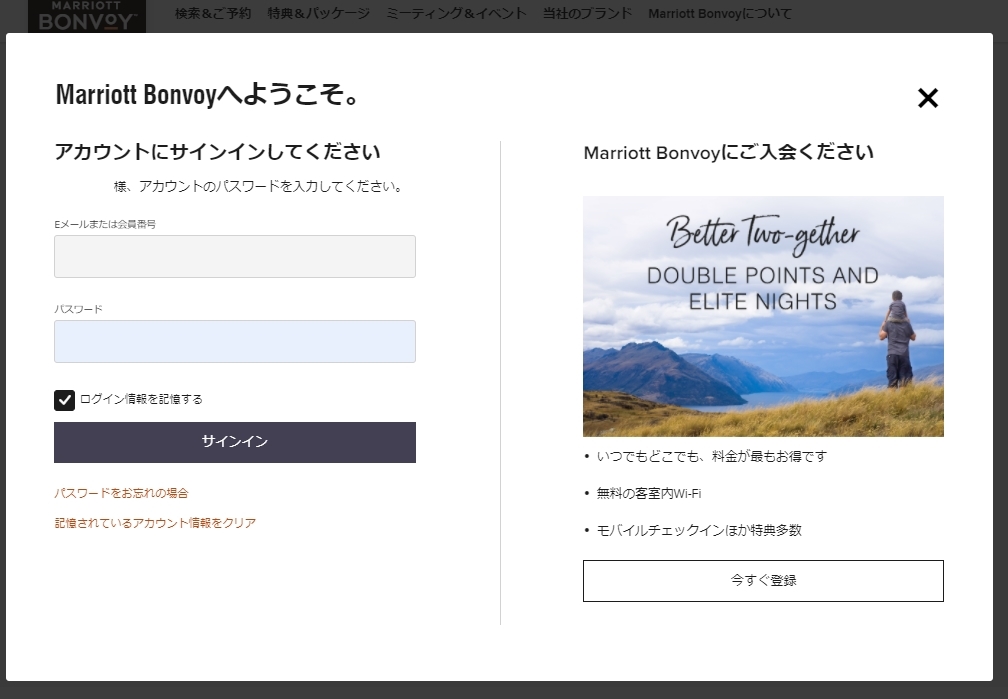
Task: Submit with the サインイン button
Action: tap(235, 442)
